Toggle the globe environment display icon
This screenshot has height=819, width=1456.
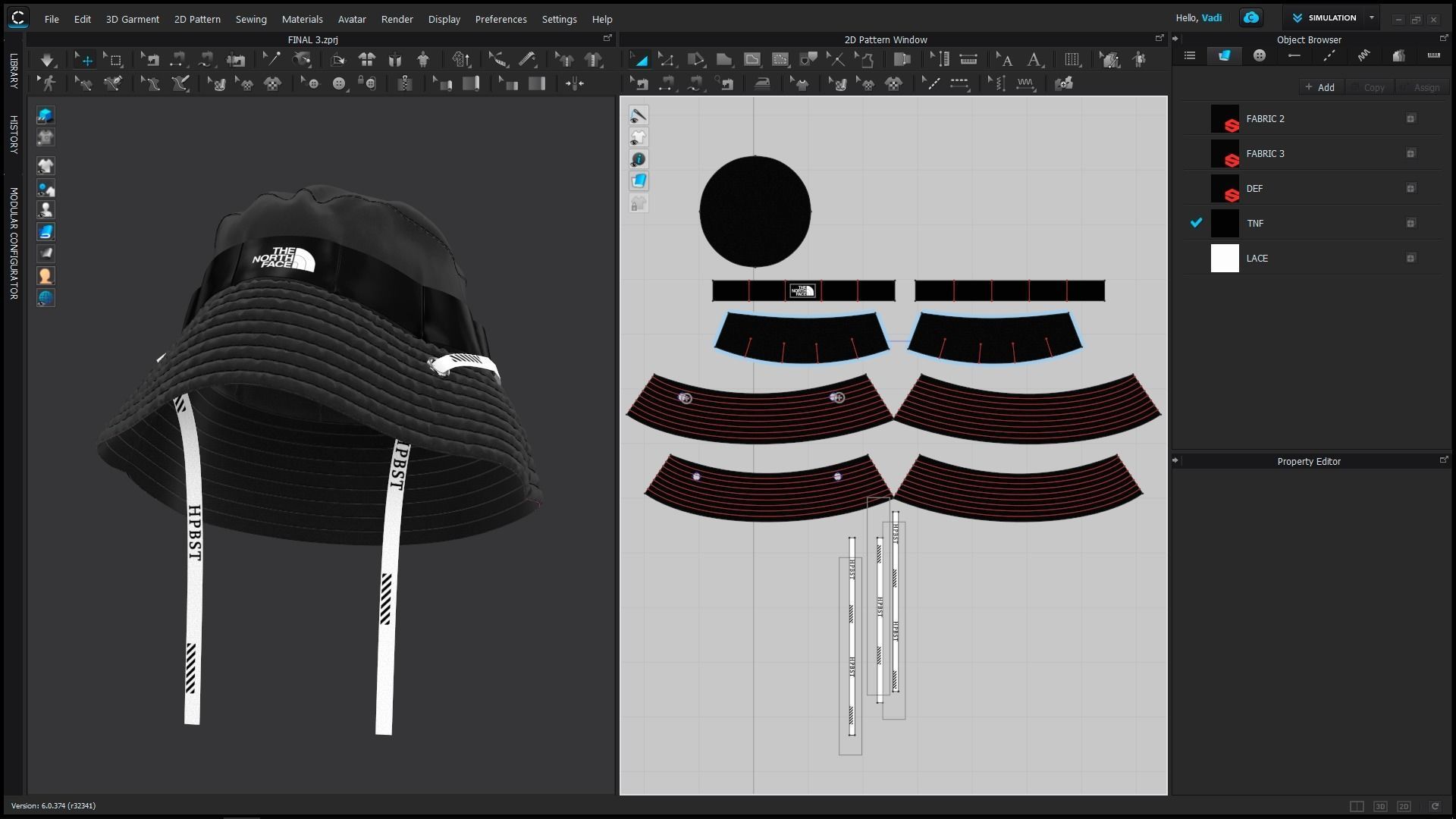pos(45,298)
